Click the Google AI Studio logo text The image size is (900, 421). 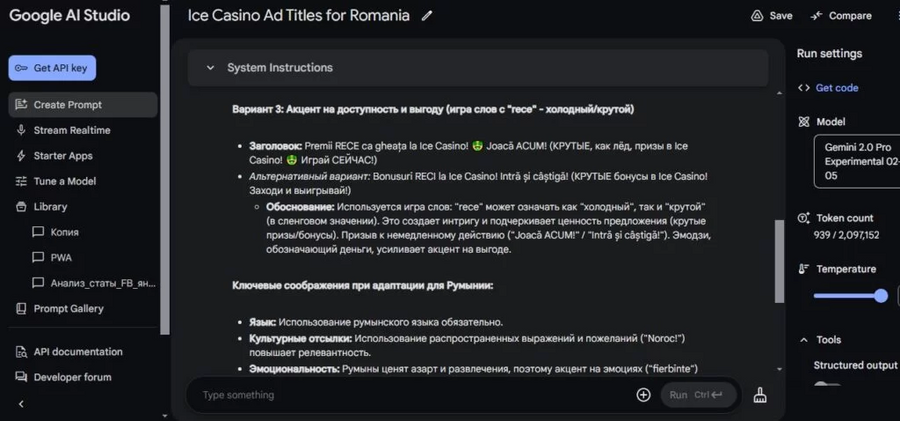click(x=69, y=16)
